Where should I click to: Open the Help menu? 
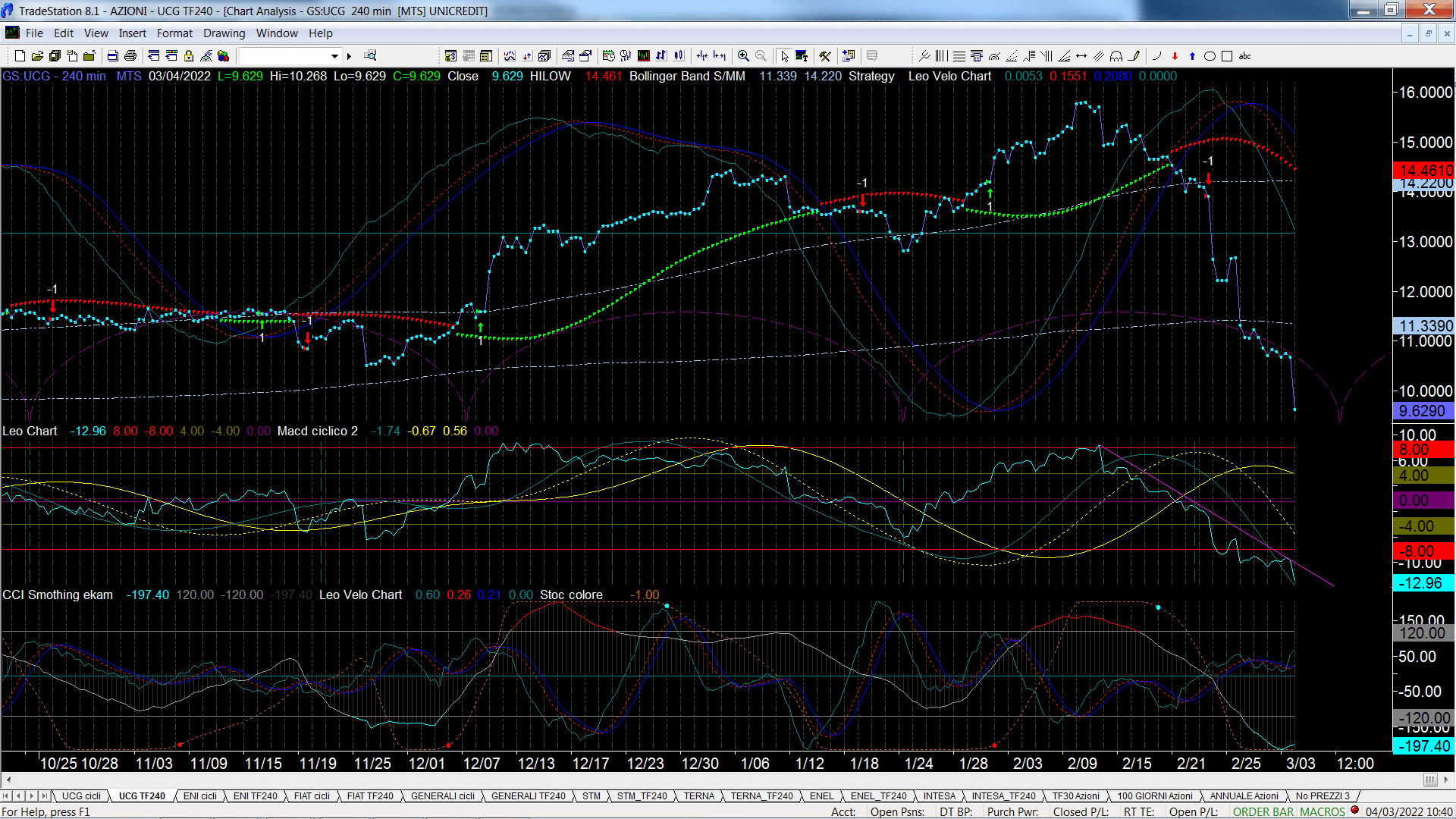321,33
